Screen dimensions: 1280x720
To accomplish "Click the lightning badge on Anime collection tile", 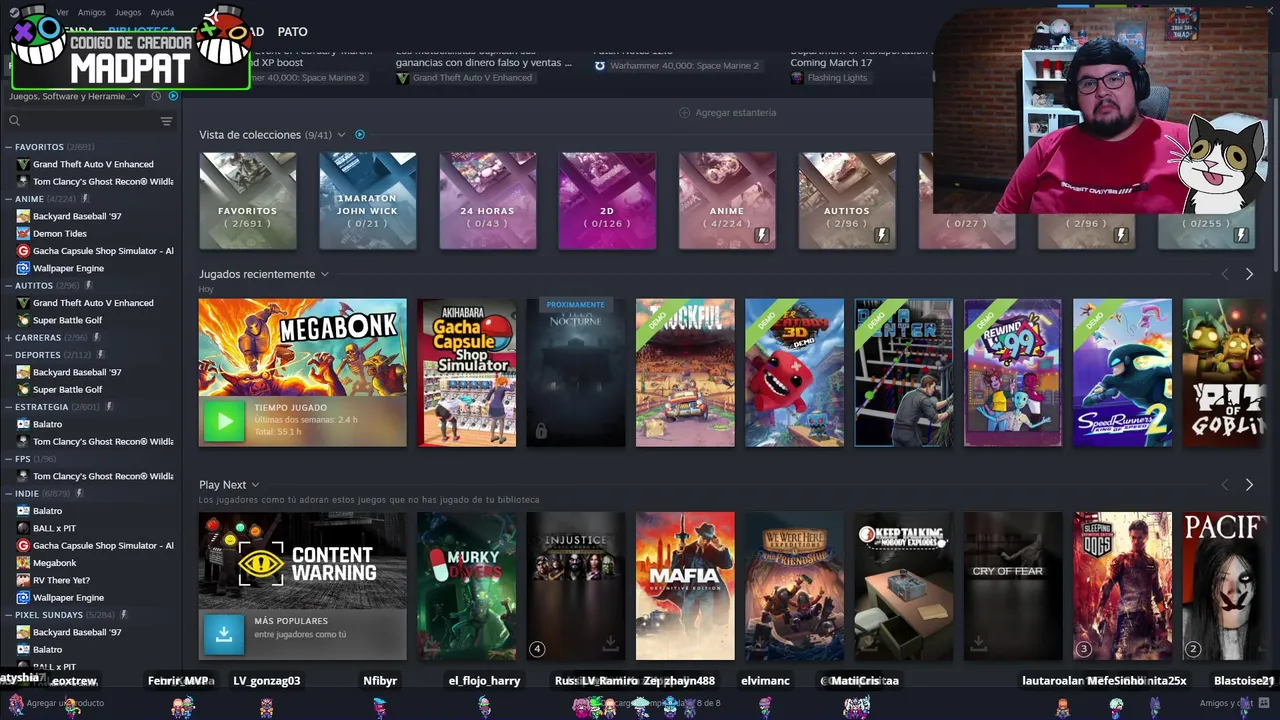I will (x=762, y=235).
